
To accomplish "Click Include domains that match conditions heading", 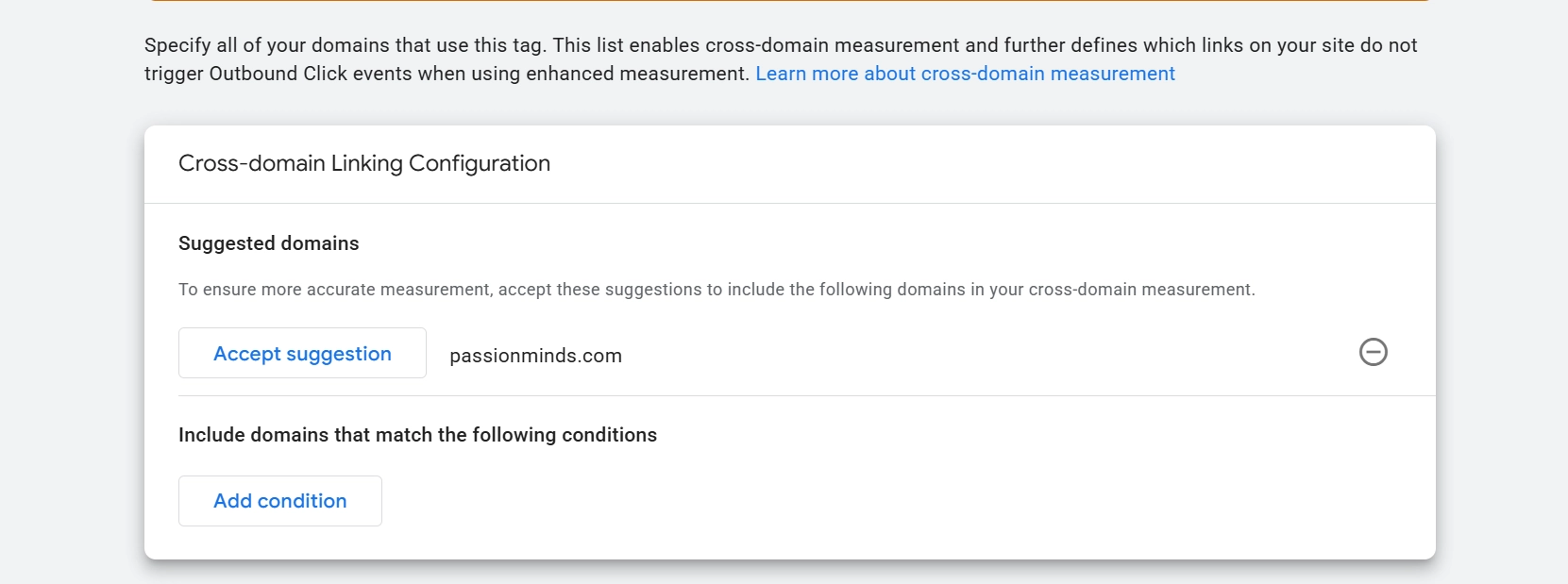I will [x=417, y=435].
